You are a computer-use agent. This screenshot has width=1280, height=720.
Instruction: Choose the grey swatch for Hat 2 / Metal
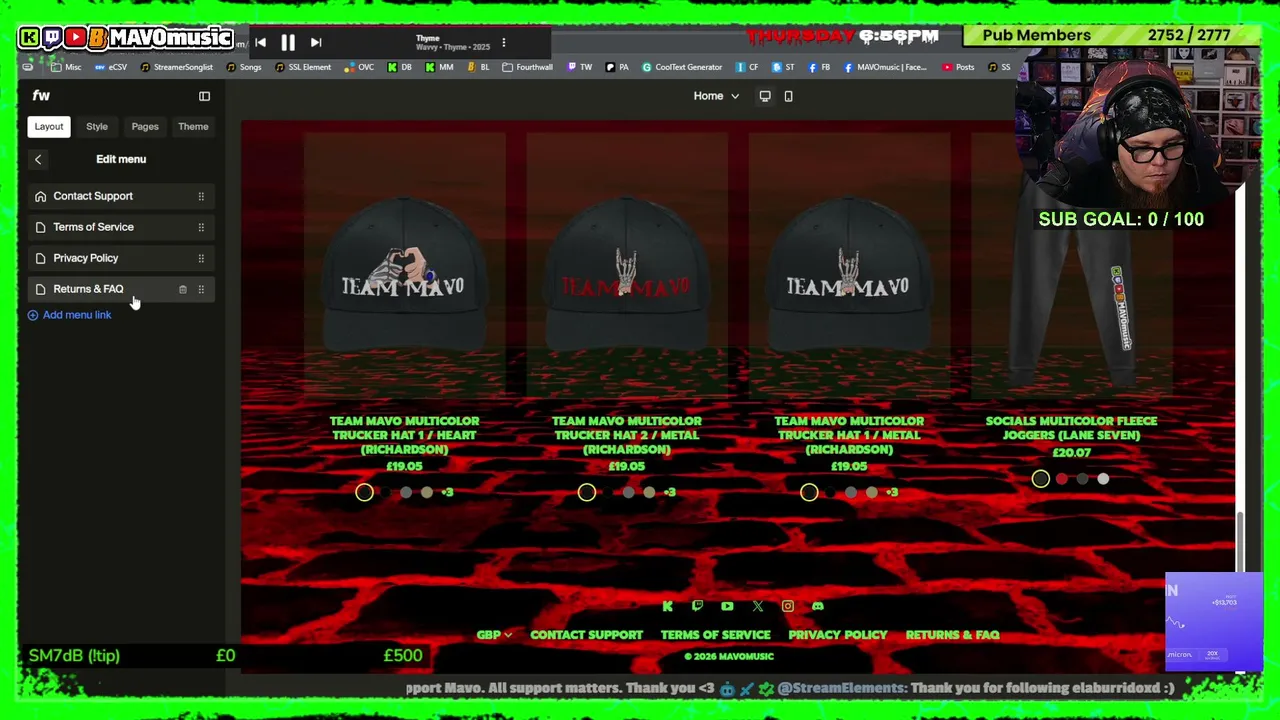(x=628, y=492)
